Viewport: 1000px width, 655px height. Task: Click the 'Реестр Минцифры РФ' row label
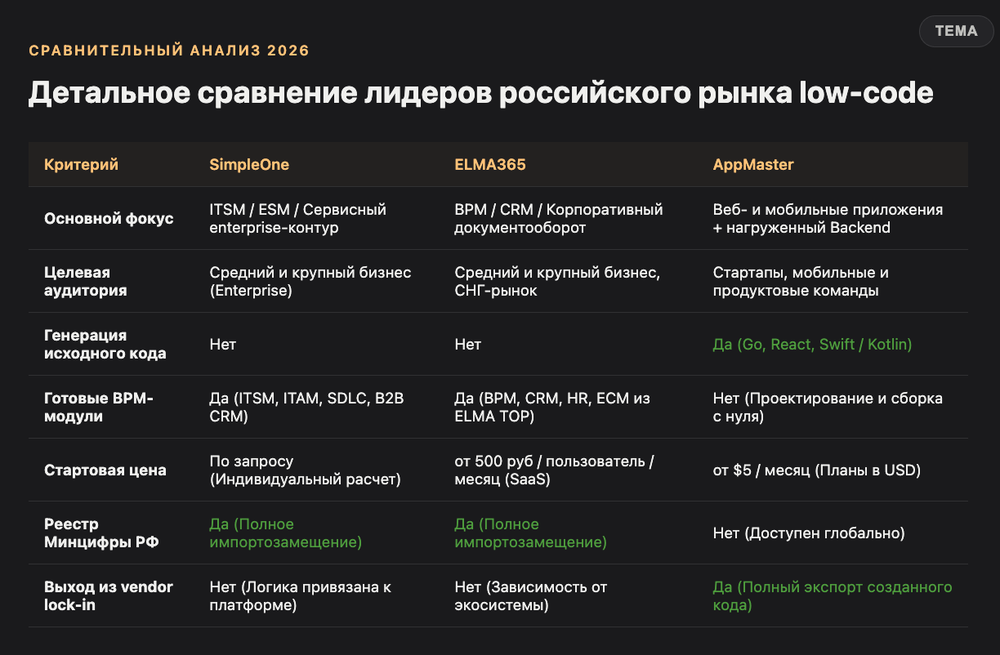(x=101, y=533)
